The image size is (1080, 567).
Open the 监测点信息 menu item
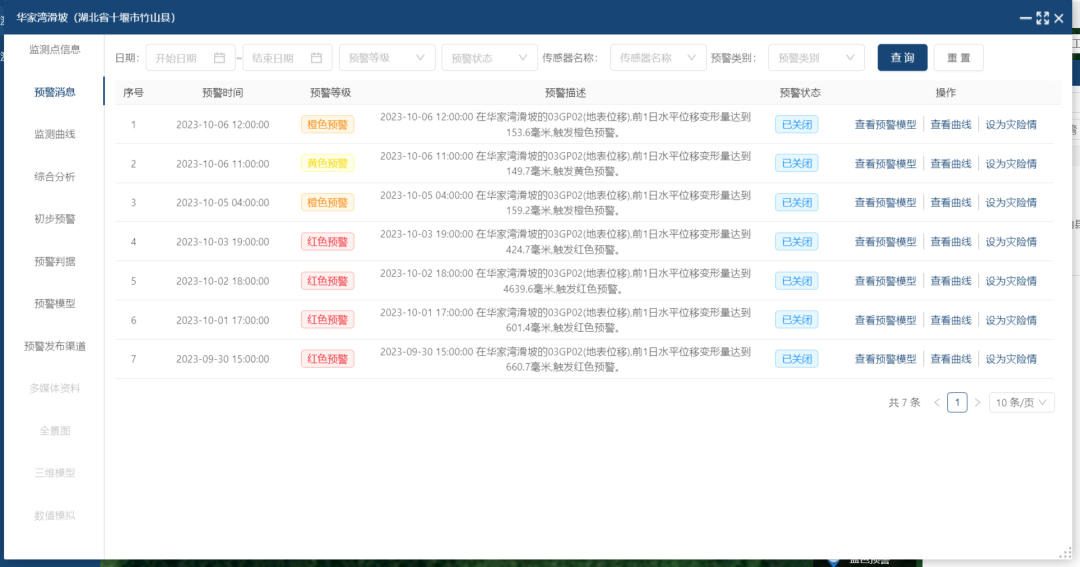tap(54, 50)
